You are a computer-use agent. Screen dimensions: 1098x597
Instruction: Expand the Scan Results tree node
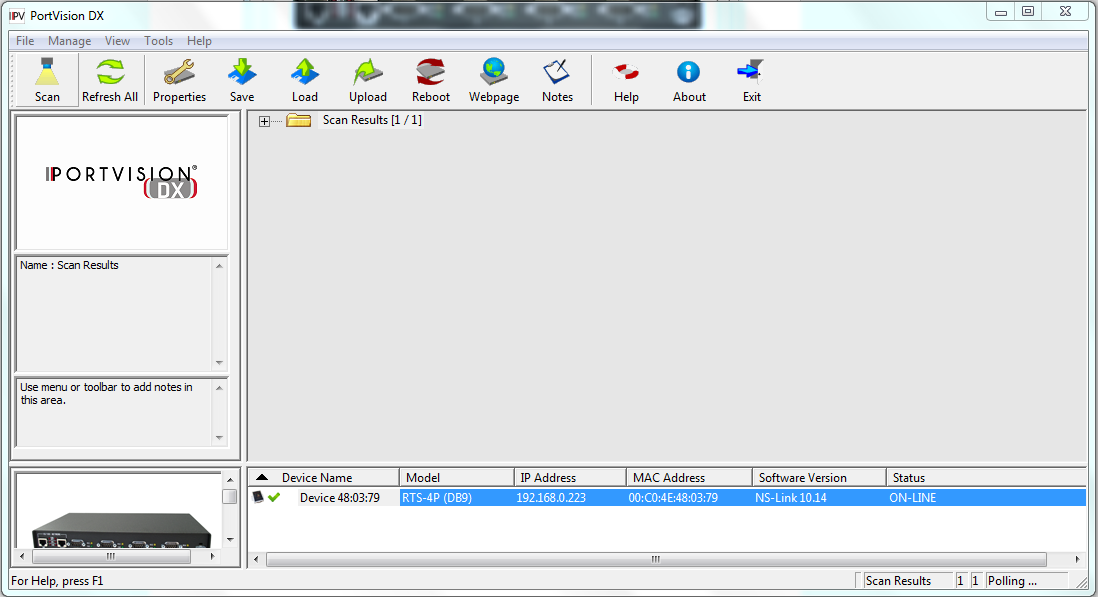click(x=264, y=121)
